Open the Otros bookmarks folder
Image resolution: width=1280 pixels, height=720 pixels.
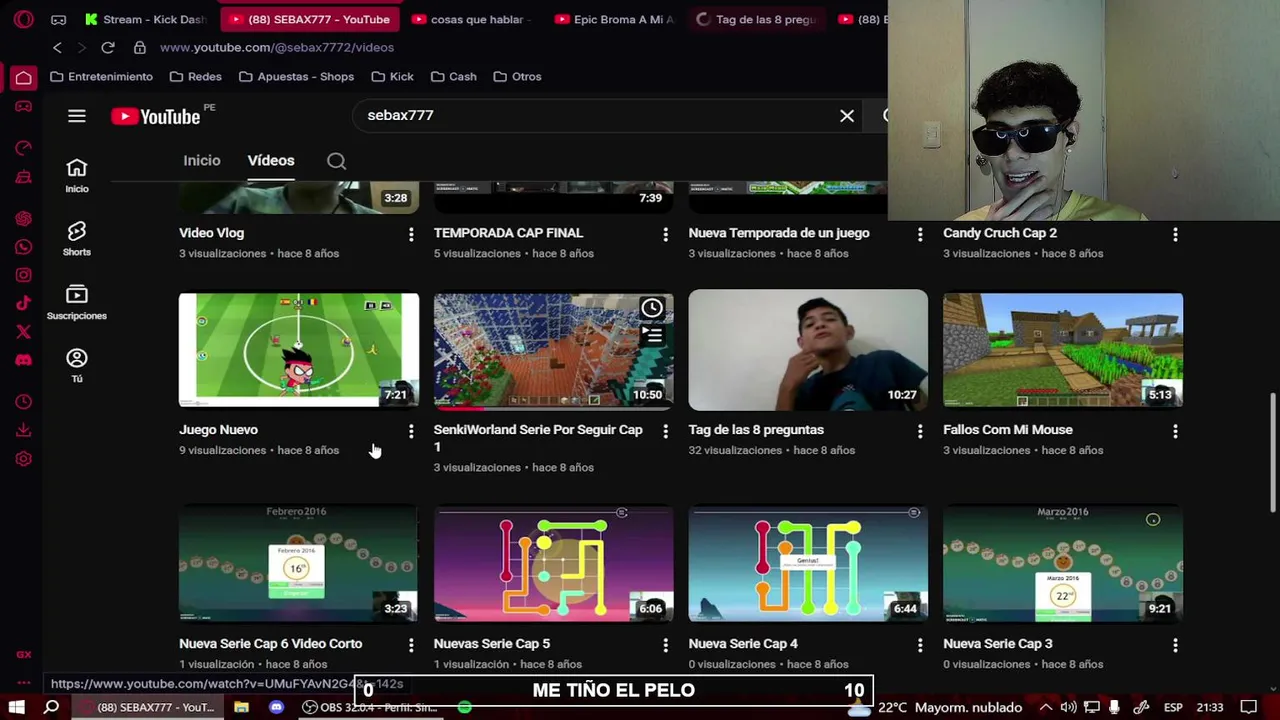518,77
